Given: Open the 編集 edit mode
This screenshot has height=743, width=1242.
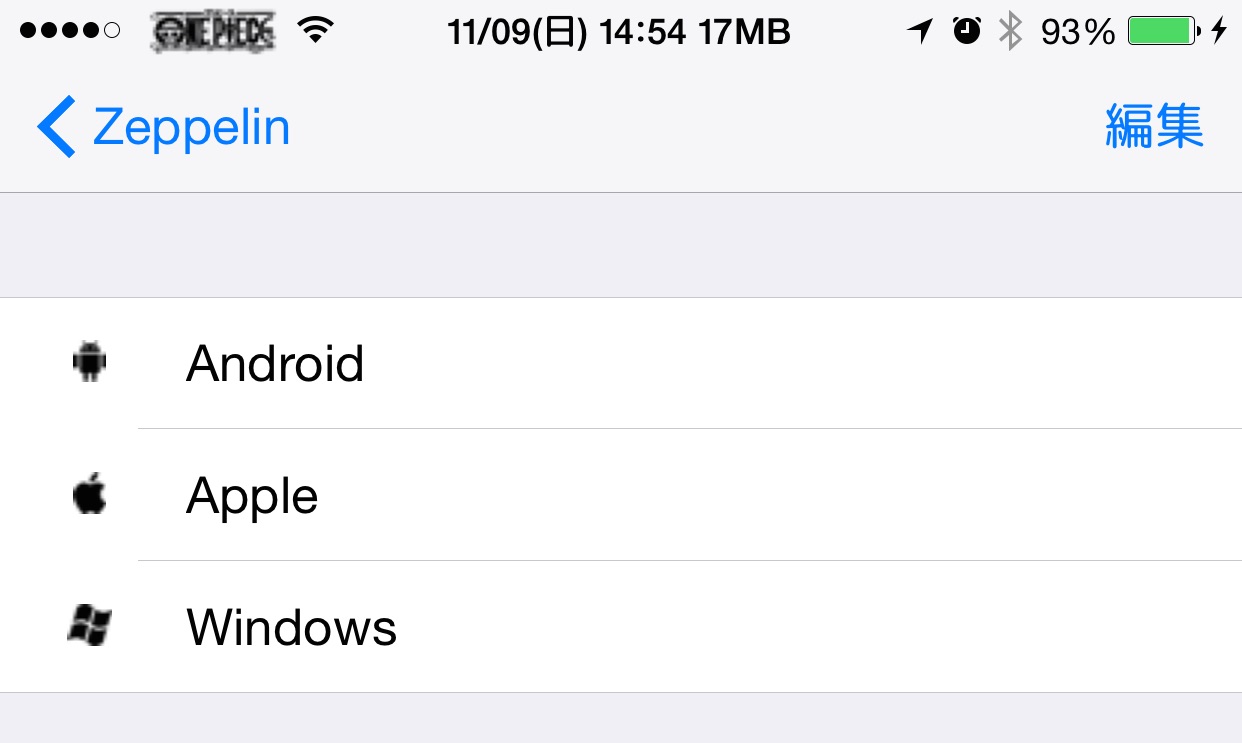Looking at the screenshot, I should [1154, 127].
